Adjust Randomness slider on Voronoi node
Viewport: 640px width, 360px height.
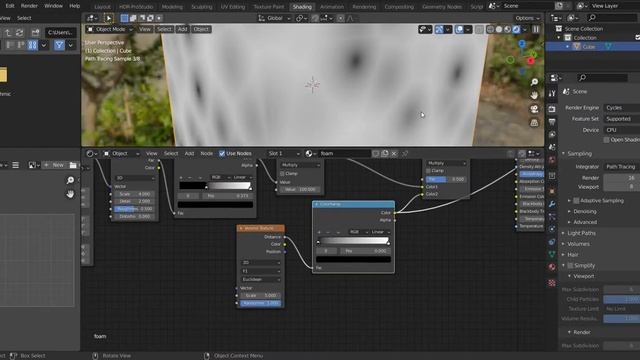(261, 304)
